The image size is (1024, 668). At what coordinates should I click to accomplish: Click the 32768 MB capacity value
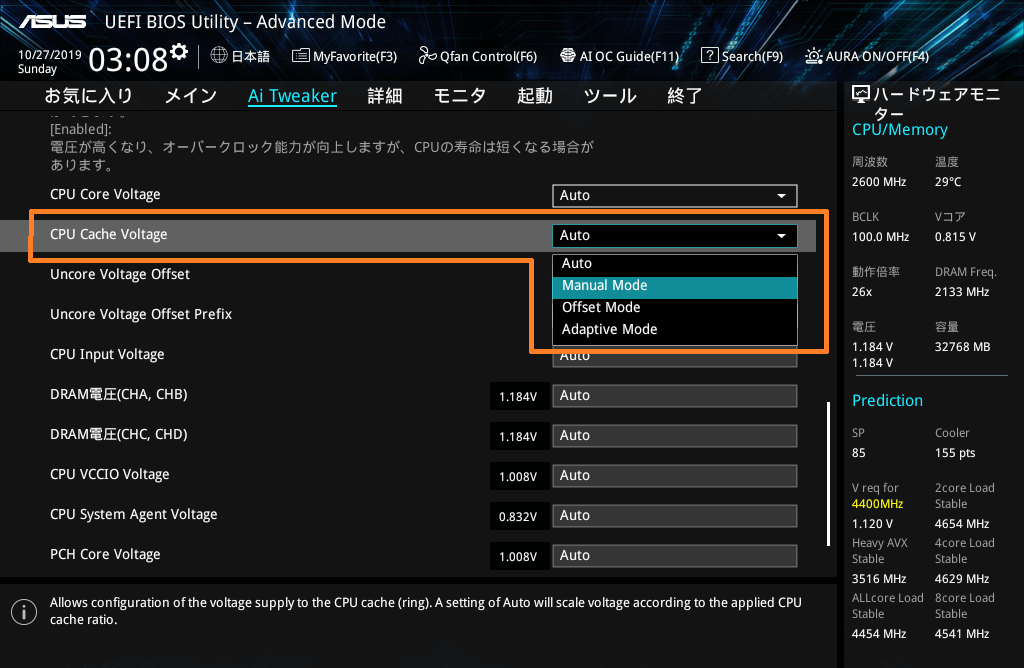(963, 347)
